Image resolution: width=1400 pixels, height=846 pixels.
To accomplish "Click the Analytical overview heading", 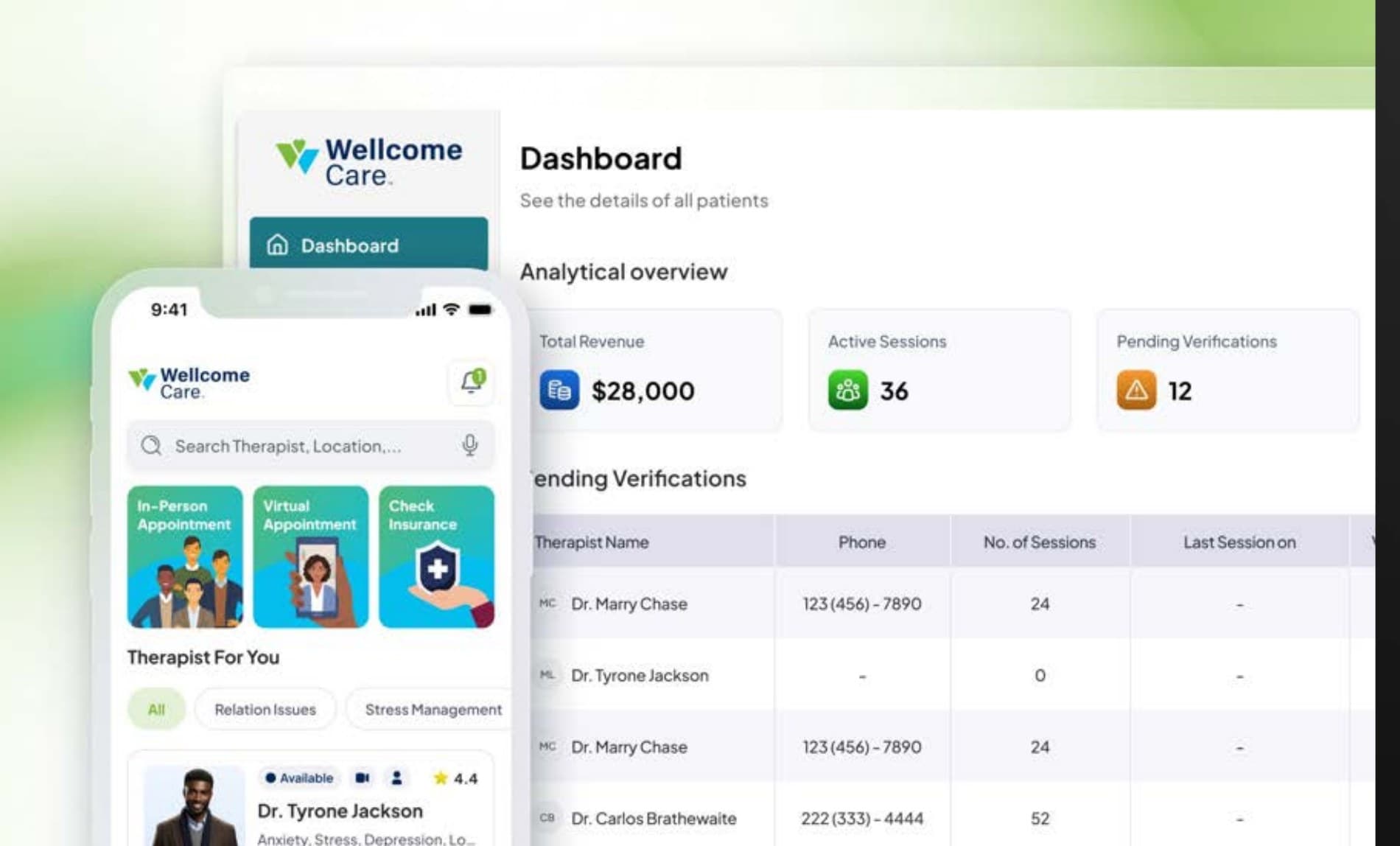I will click(623, 272).
